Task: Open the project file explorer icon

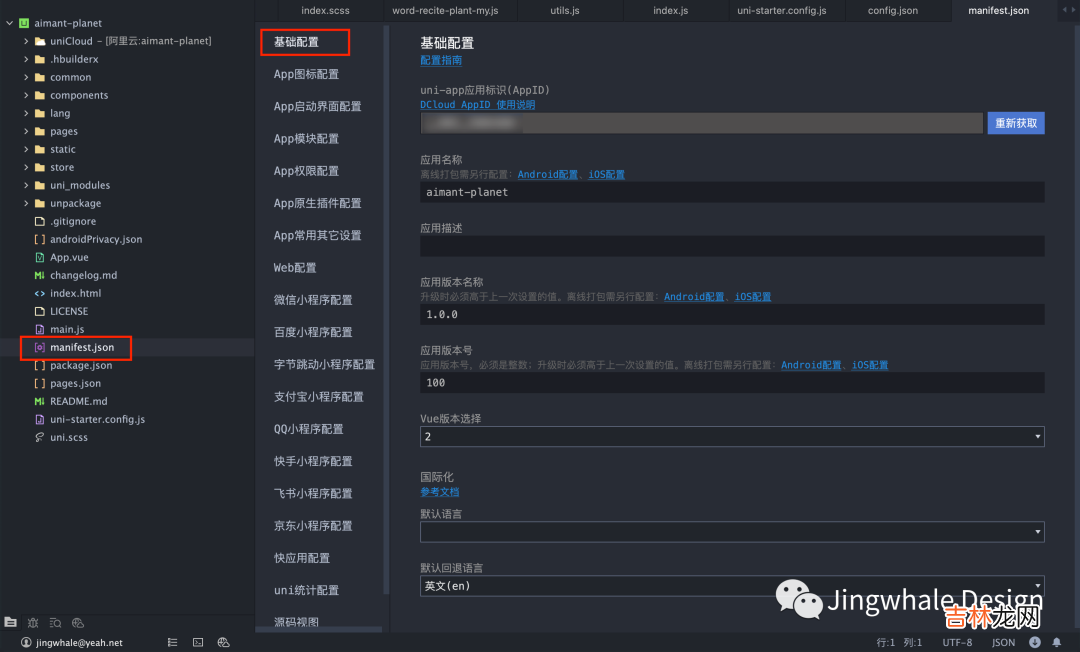Action: point(11,622)
